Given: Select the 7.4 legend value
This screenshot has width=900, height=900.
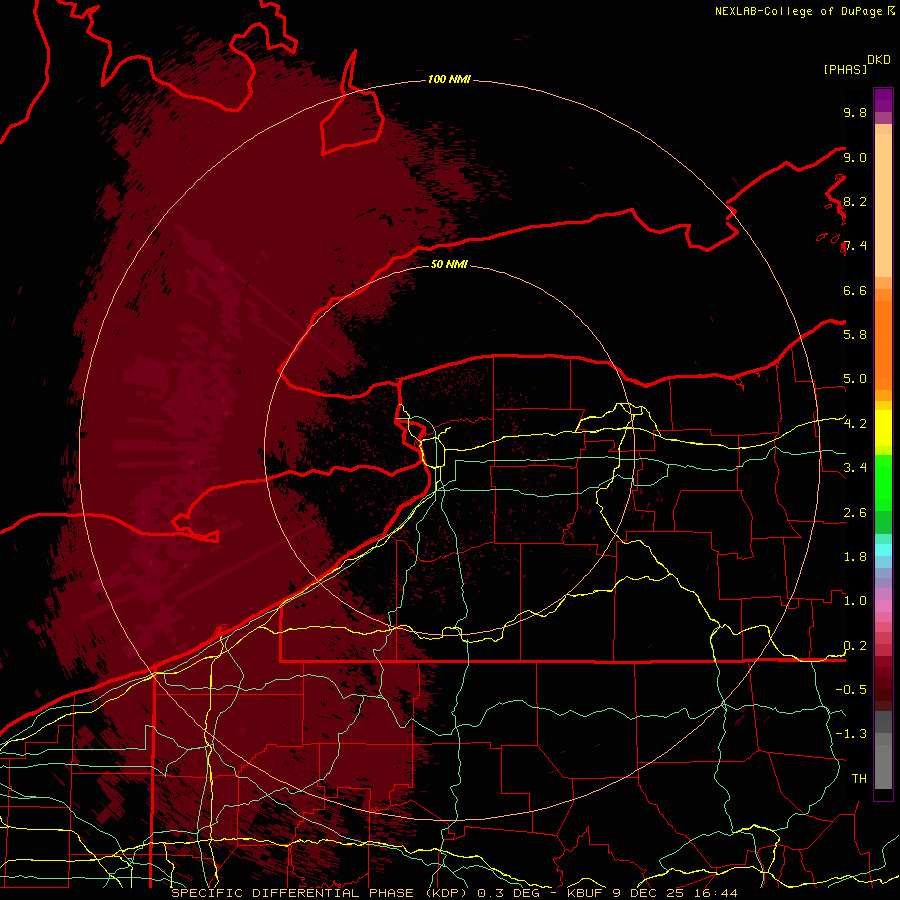Looking at the screenshot, I should pyautogui.click(x=855, y=246).
